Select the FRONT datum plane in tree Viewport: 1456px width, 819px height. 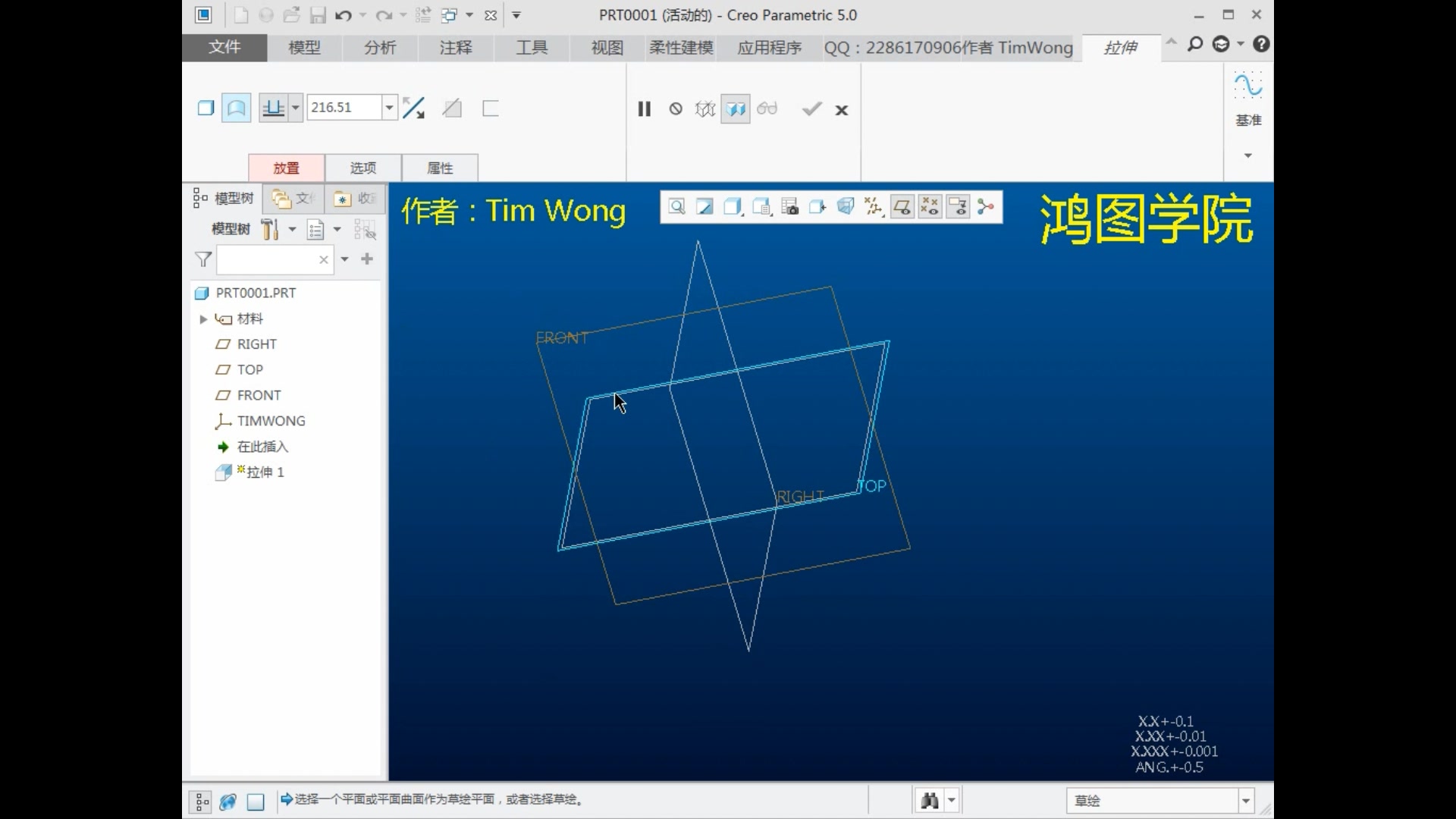coord(259,395)
